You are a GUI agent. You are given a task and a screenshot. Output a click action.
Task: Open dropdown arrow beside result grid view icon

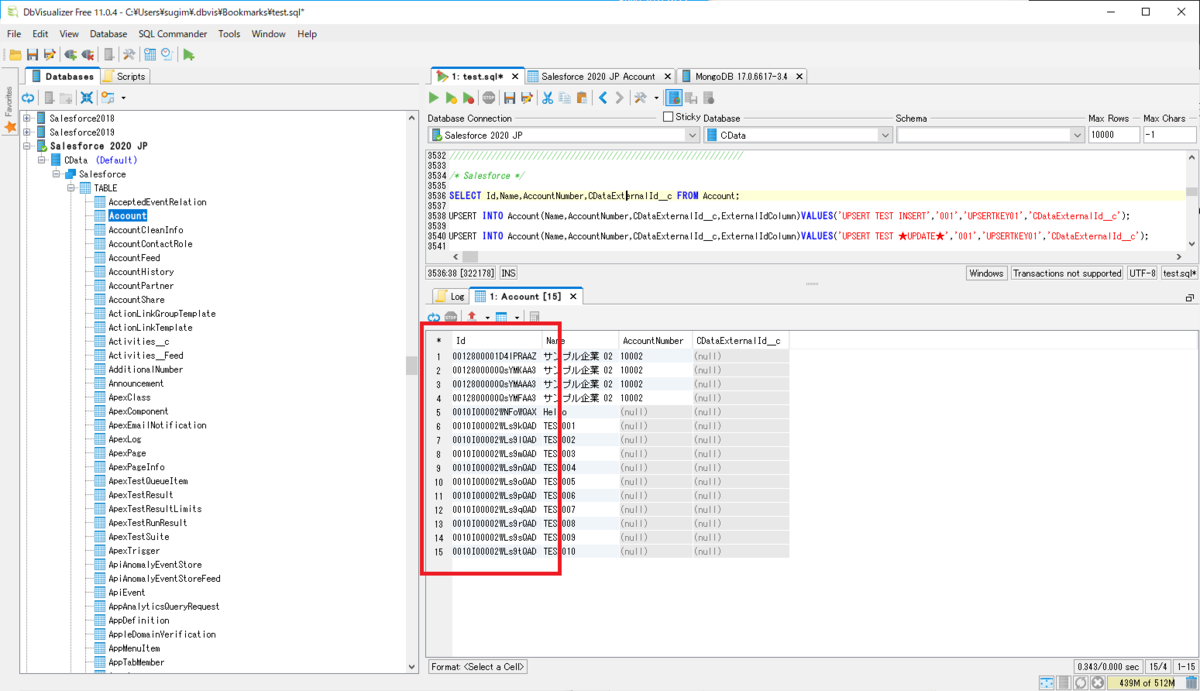tap(516, 318)
